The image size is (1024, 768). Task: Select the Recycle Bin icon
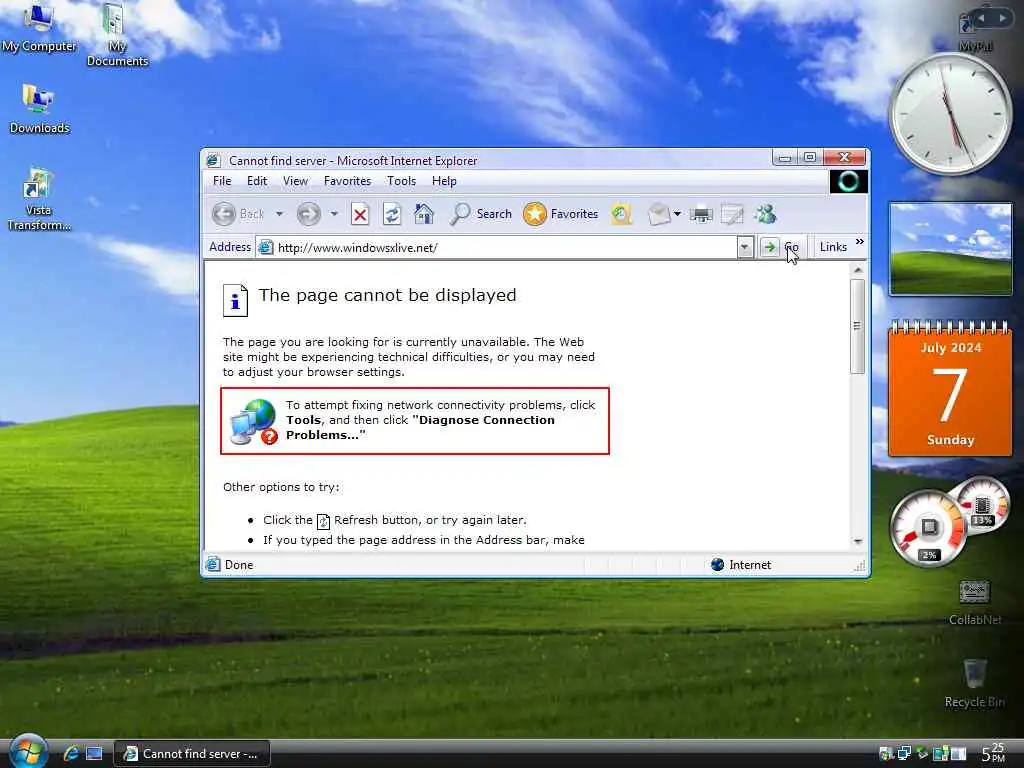click(974, 683)
